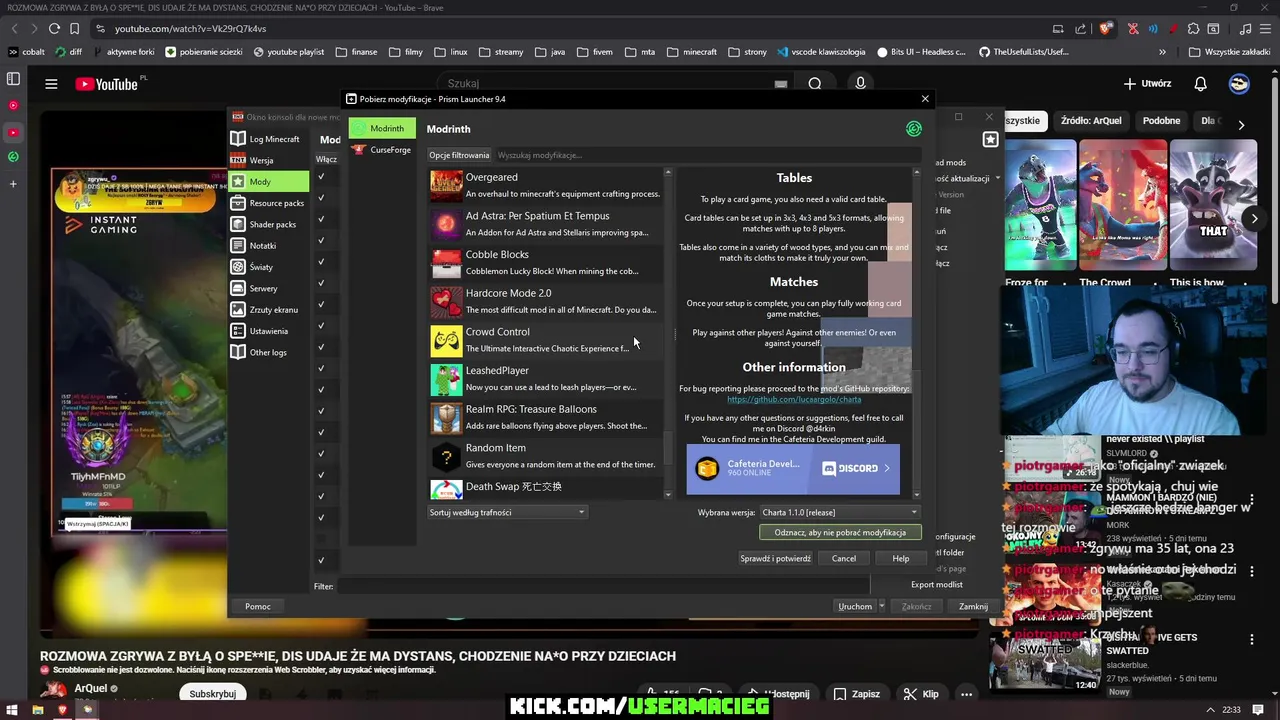Screen dimensions: 1280x720
Task: Open the Cafeteria Development Discord banner
Action: click(793, 468)
